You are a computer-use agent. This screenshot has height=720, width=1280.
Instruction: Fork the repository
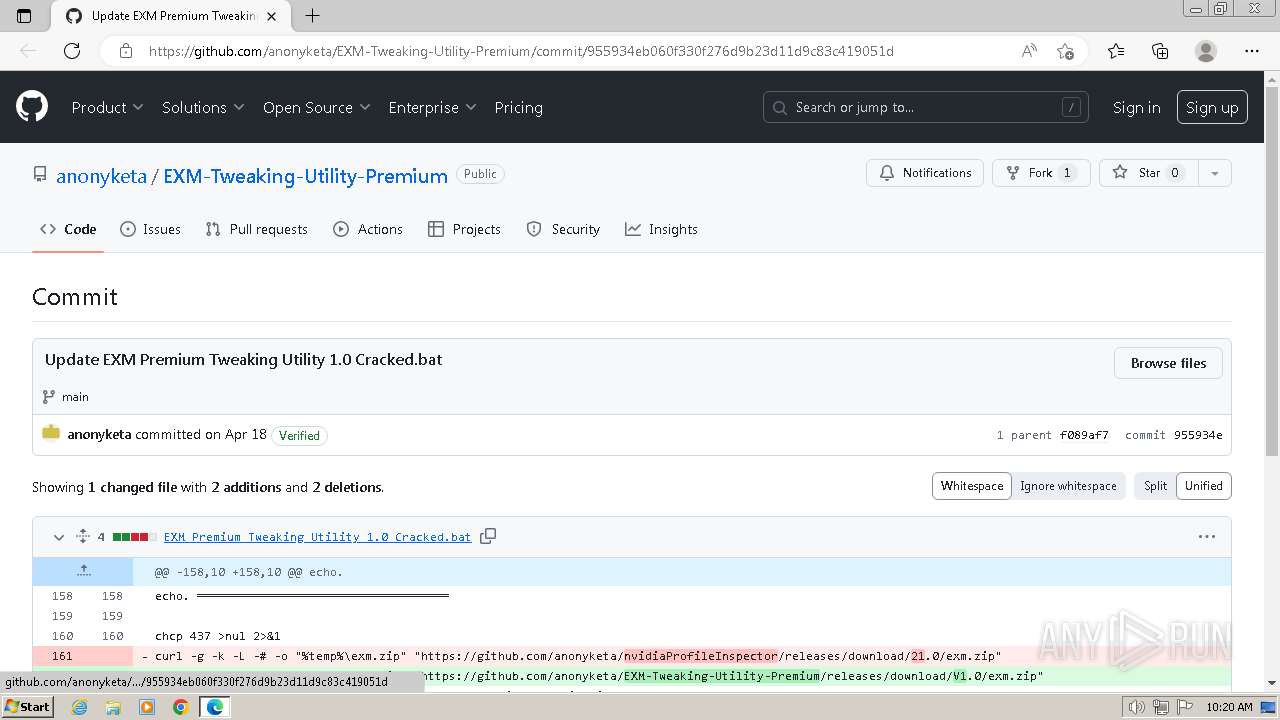pos(1041,173)
